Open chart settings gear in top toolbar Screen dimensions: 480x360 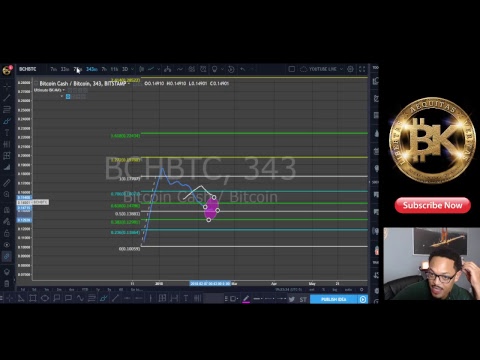point(350,69)
